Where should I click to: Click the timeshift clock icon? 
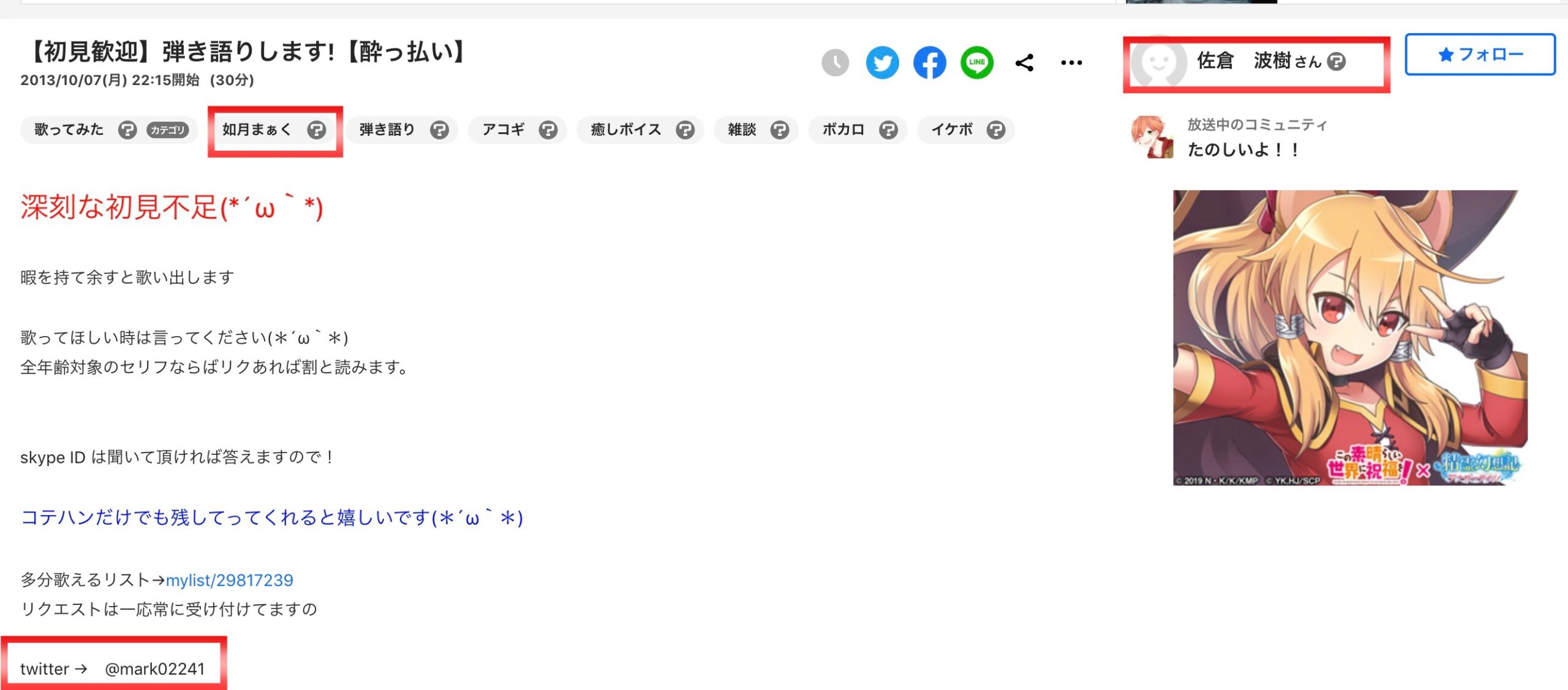coord(835,62)
